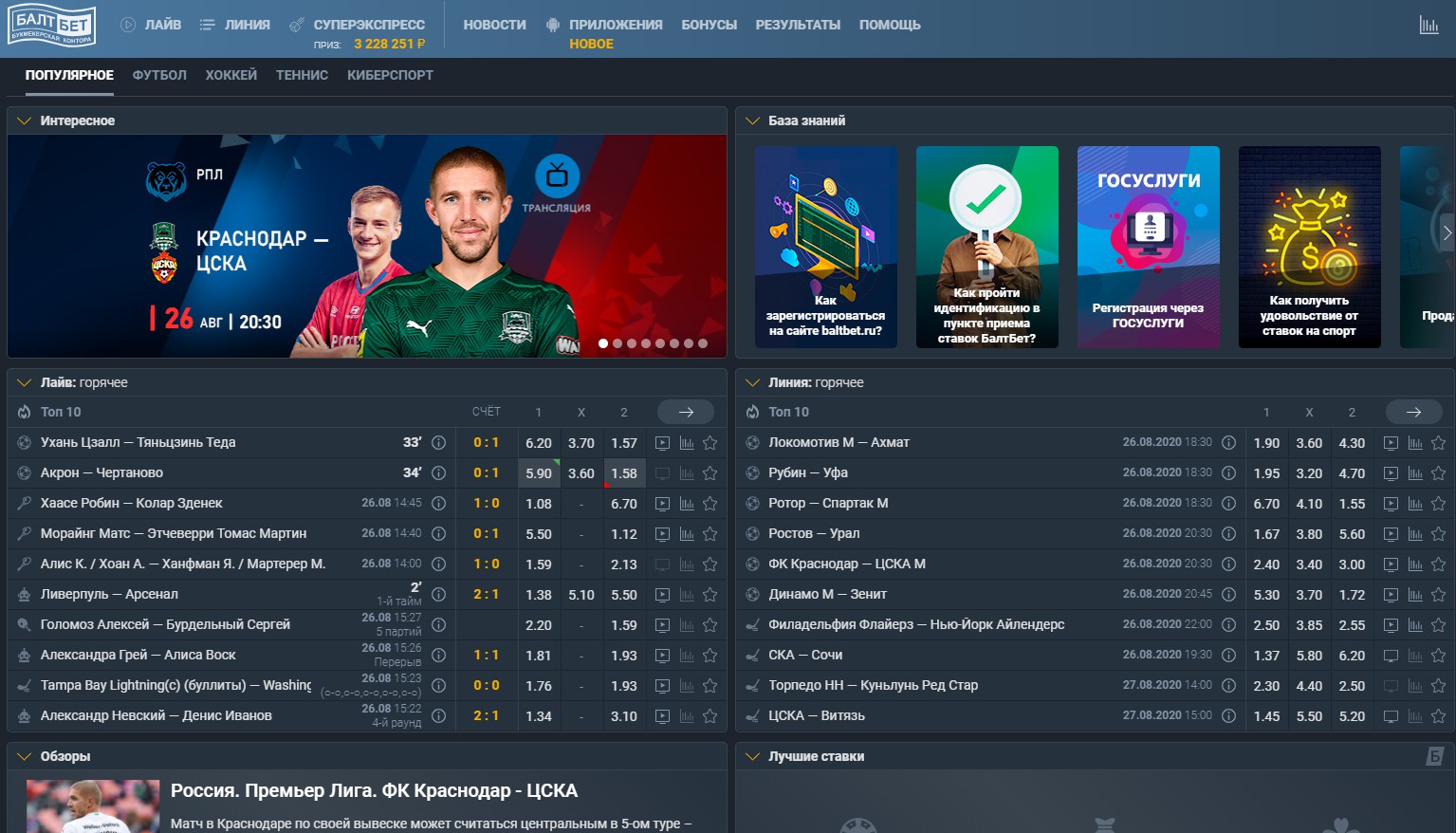Collapse the Линия: горячее section

tap(753, 382)
